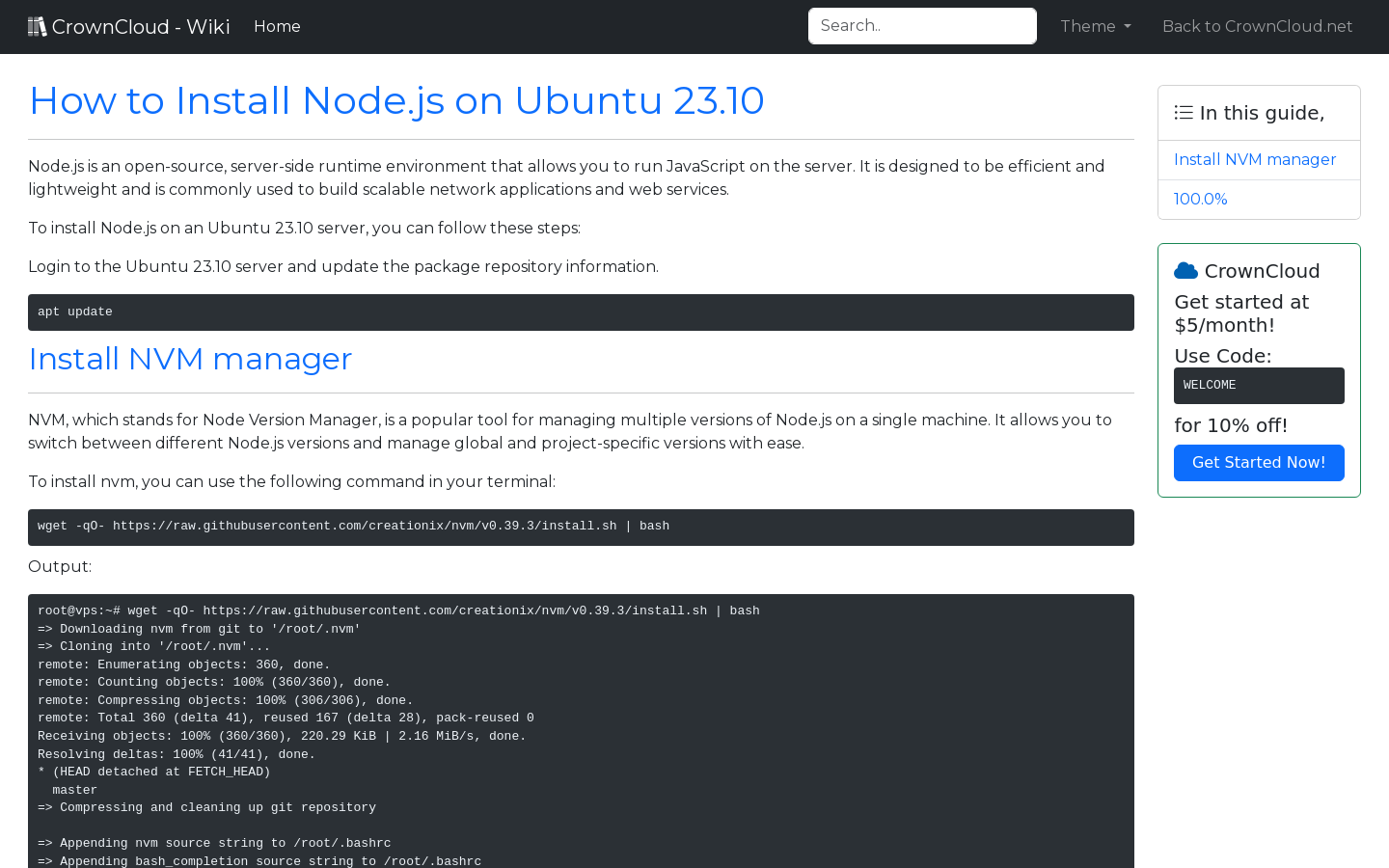The width and height of the screenshot is (1389, 868).
Task: Click the '100.0%' guide progress link
Action: tap(1200, 199)
